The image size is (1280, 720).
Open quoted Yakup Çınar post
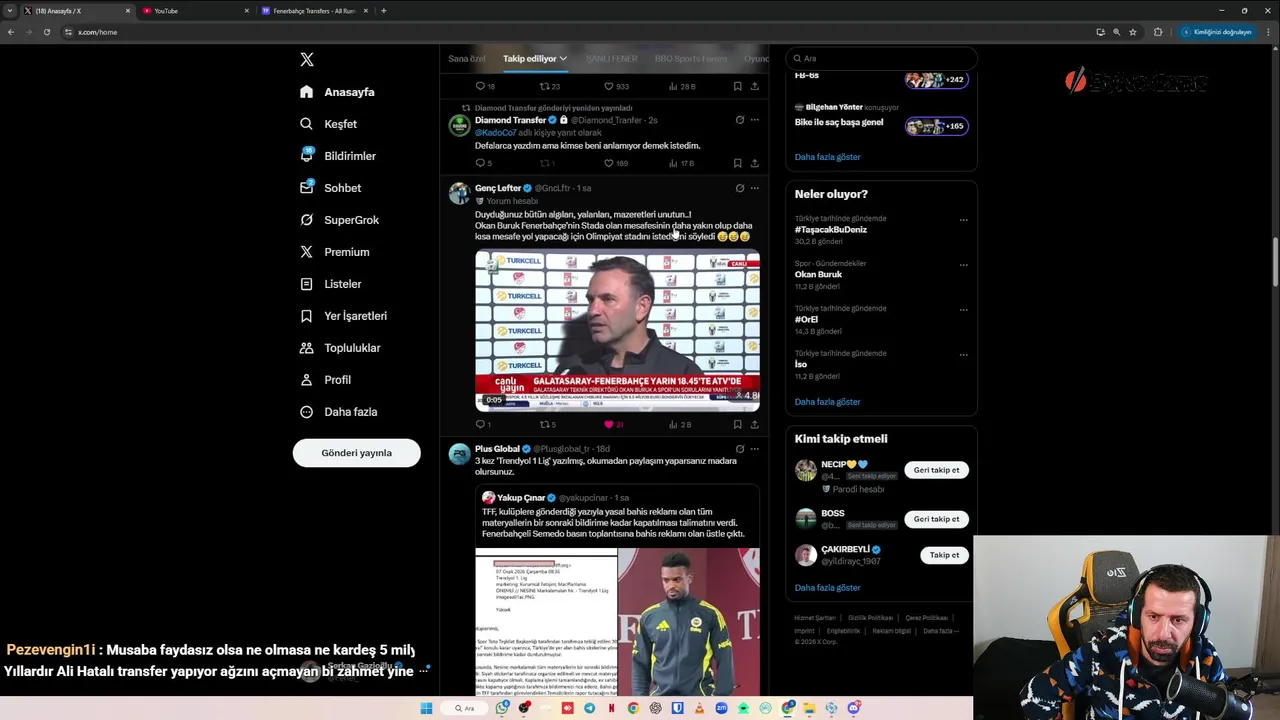[617, 590]
